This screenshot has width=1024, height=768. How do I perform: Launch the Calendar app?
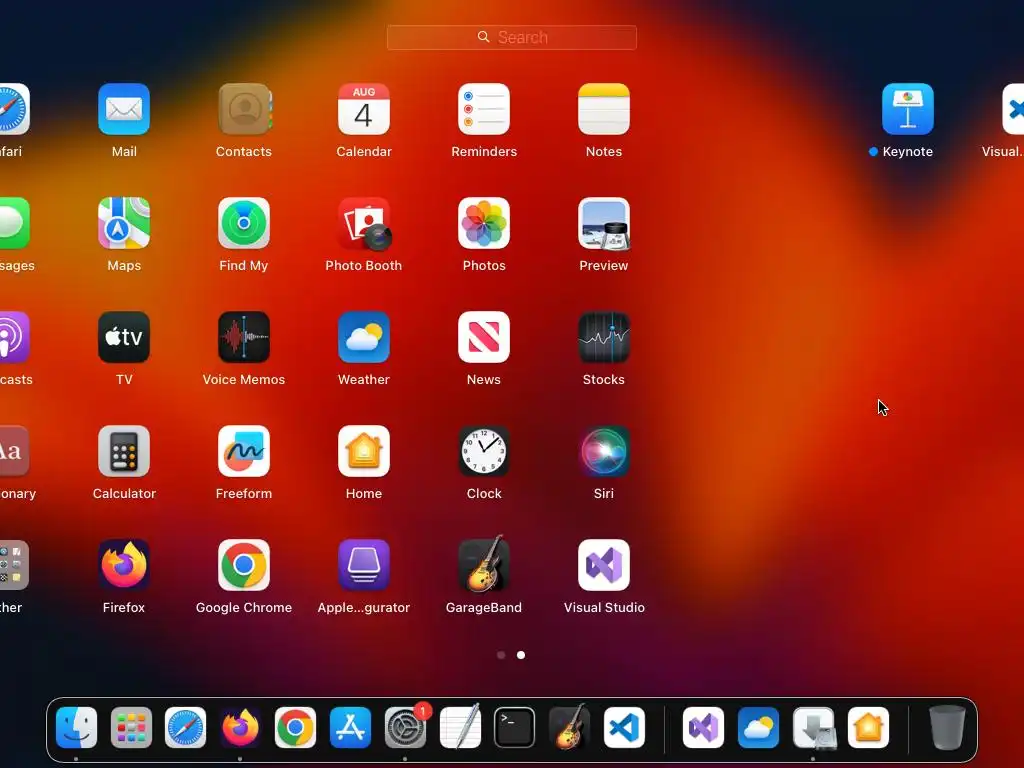364,109
